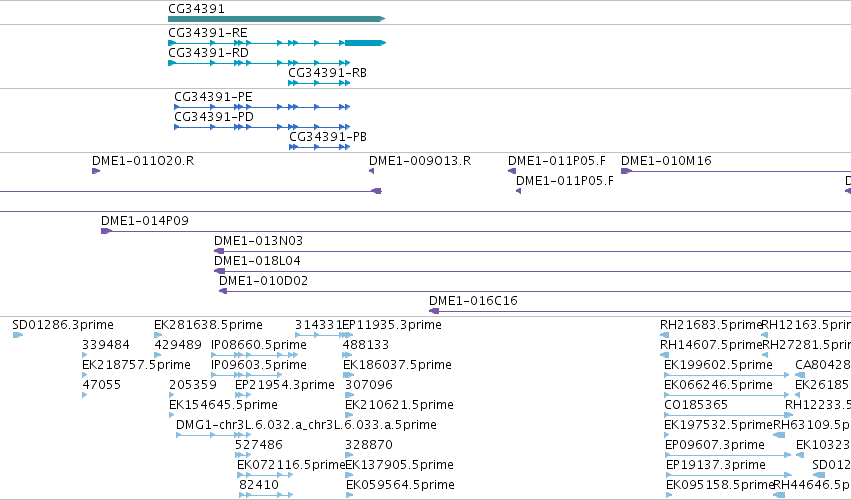The height and width of the screenshot is (500, 851).
Task: Click the DME1-009O13.R label
Action: coord(420,161)
